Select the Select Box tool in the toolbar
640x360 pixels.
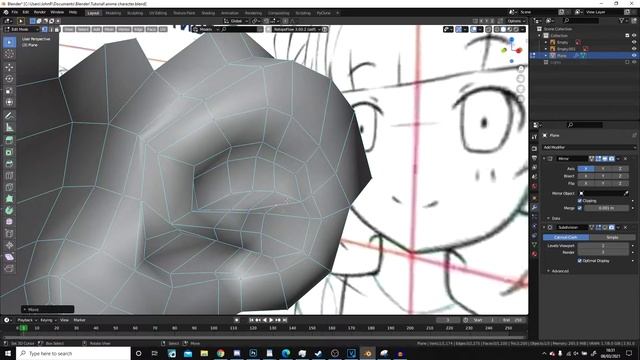(x=9, y=42)
